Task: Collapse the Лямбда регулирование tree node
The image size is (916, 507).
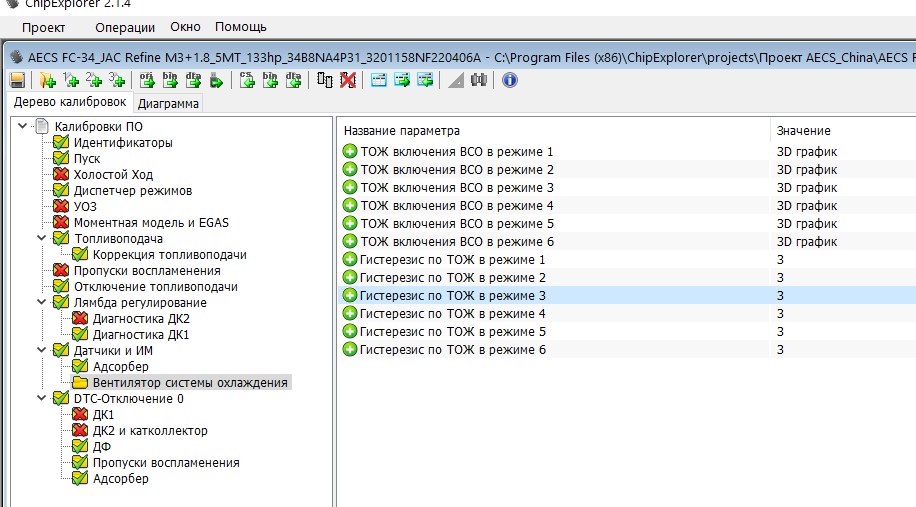Action: [x=40, y=303]
